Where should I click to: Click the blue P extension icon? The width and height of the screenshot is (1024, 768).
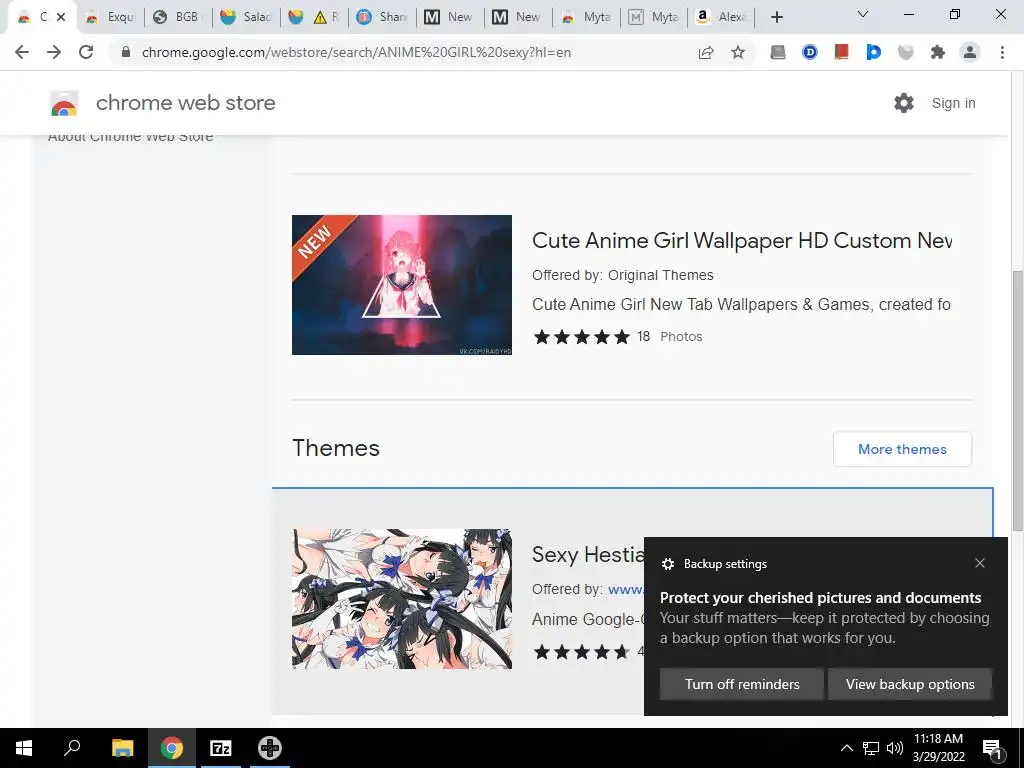[x=873, y=52]
